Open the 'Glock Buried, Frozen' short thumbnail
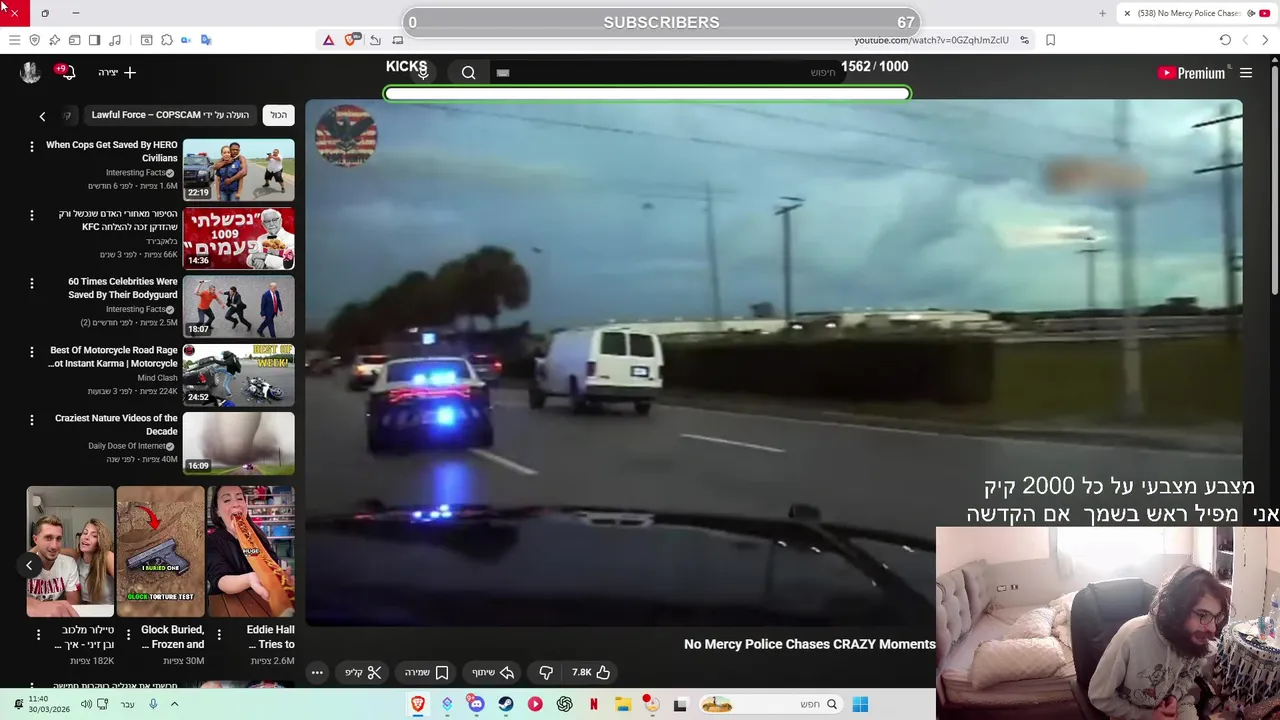 point(160,551)
